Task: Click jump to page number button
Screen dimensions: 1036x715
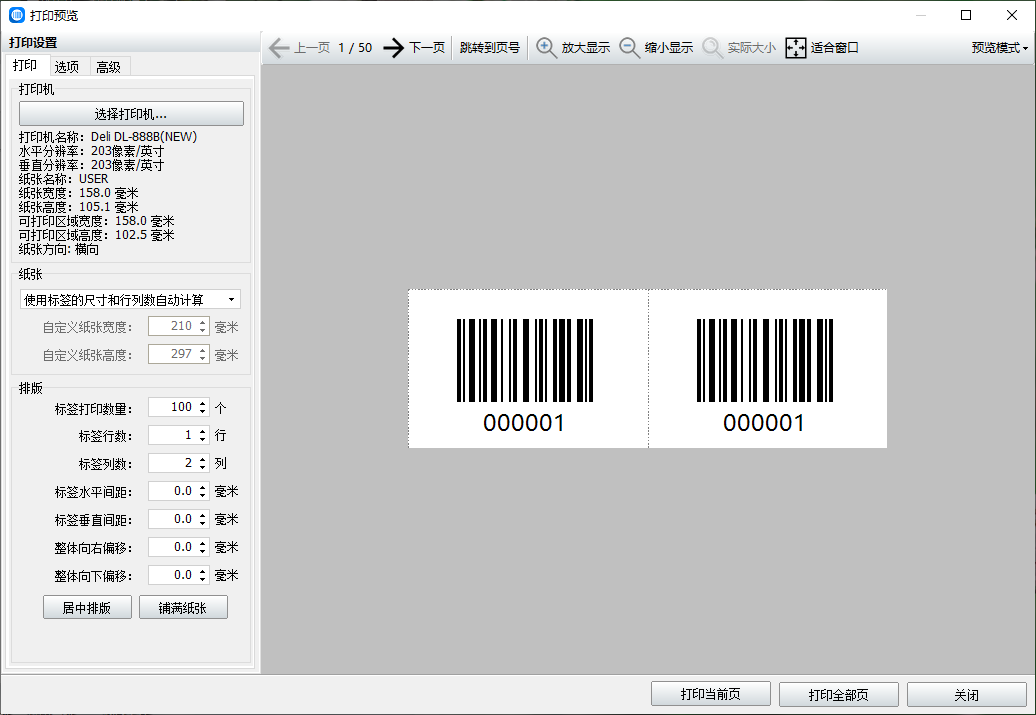Action: click(x=489, y=47)
